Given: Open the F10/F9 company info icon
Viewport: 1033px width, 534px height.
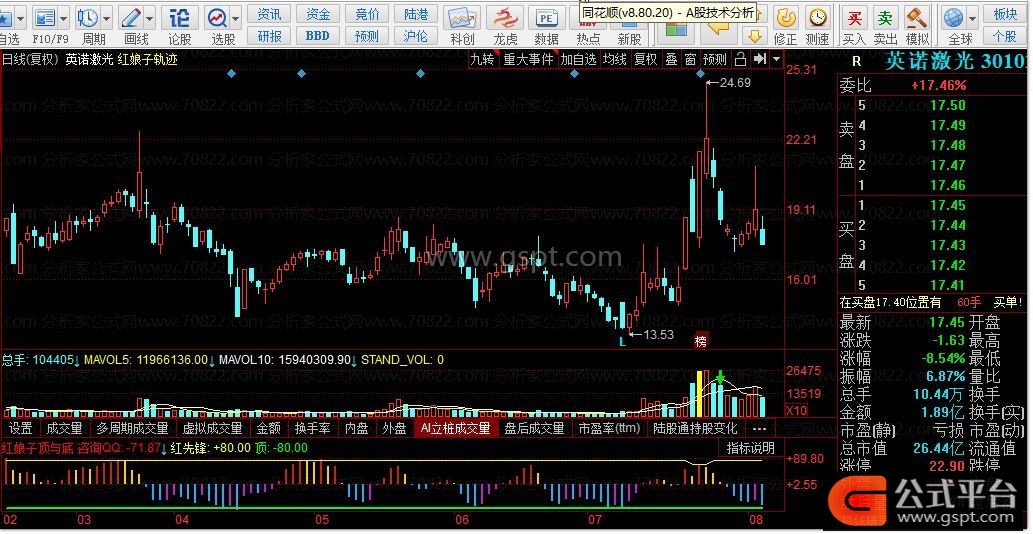Looking at the screenshot, I should tap(45, 18).
